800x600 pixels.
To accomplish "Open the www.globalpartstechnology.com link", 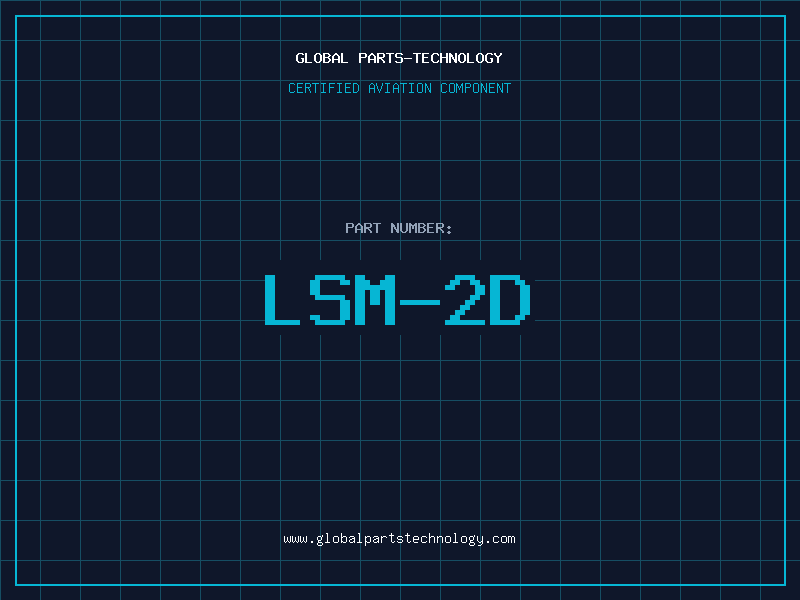I will pos(399,539).
